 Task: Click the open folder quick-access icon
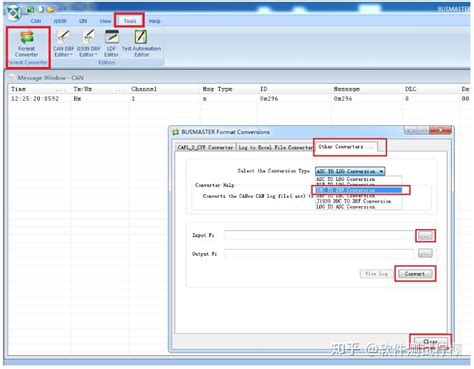(x=50, y=10)
